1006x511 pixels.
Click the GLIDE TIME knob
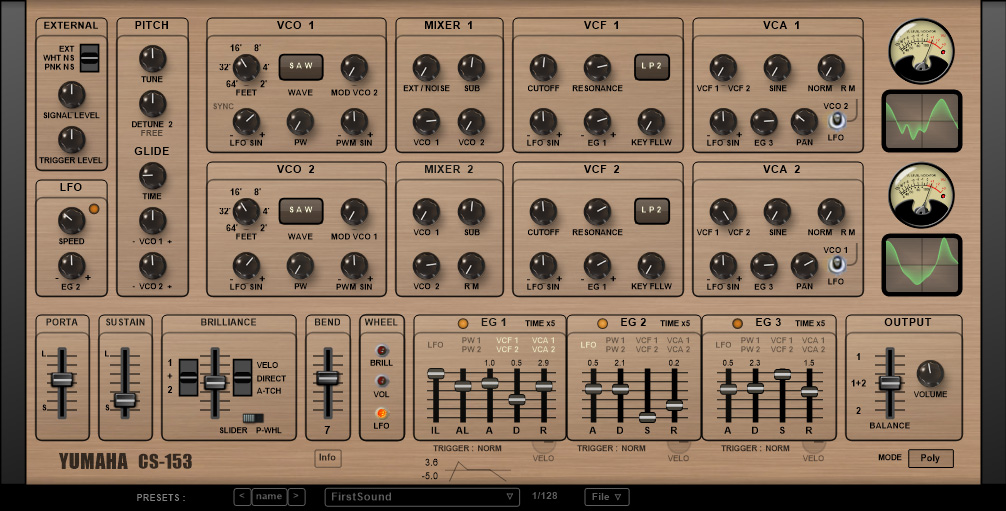tap(152, 175)
